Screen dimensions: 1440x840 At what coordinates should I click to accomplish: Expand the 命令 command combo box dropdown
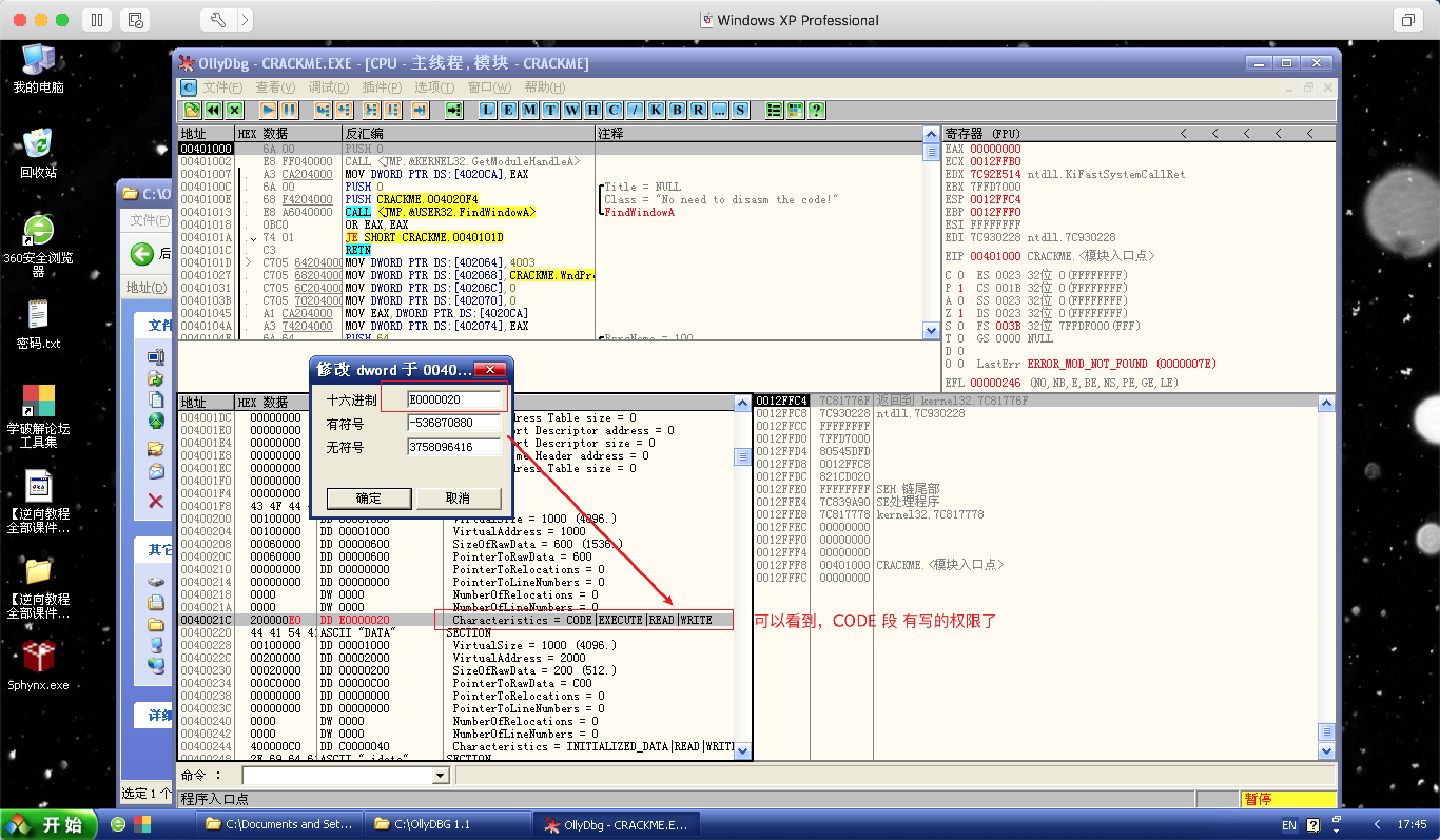pos(440,775)
